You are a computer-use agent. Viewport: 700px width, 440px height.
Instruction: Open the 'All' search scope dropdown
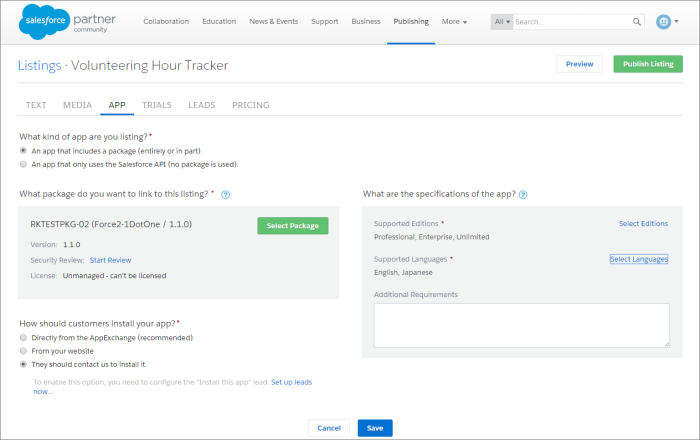[502, 21]
